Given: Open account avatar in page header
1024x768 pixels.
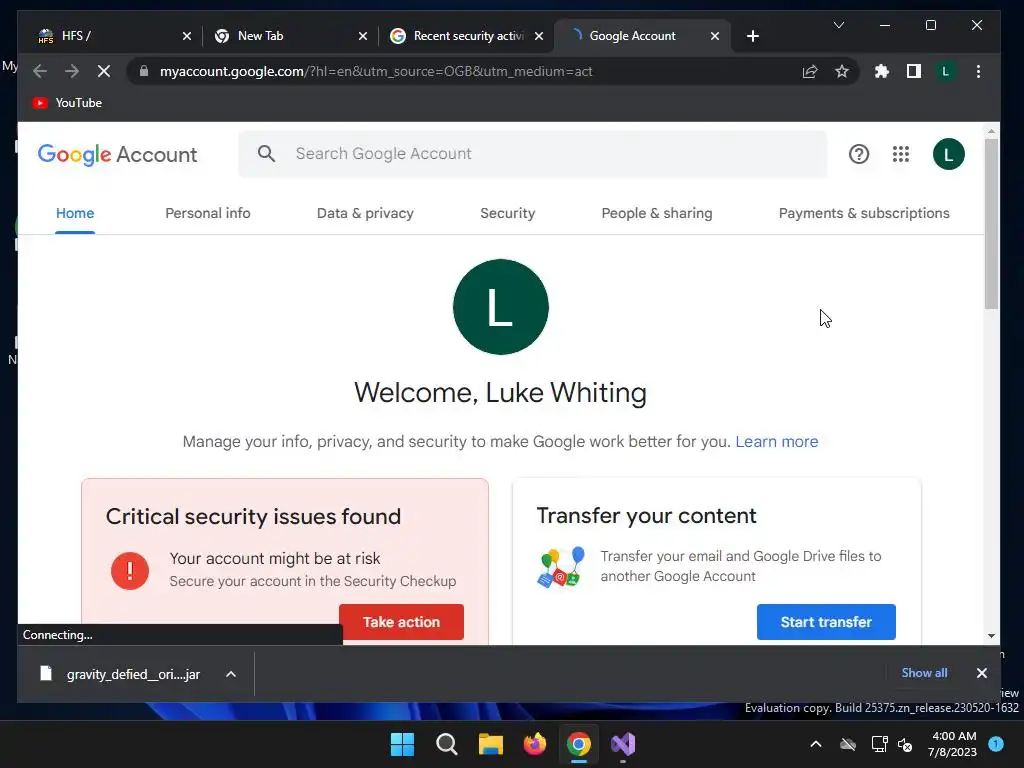Looking at the screenshot, I should [948, 154].
